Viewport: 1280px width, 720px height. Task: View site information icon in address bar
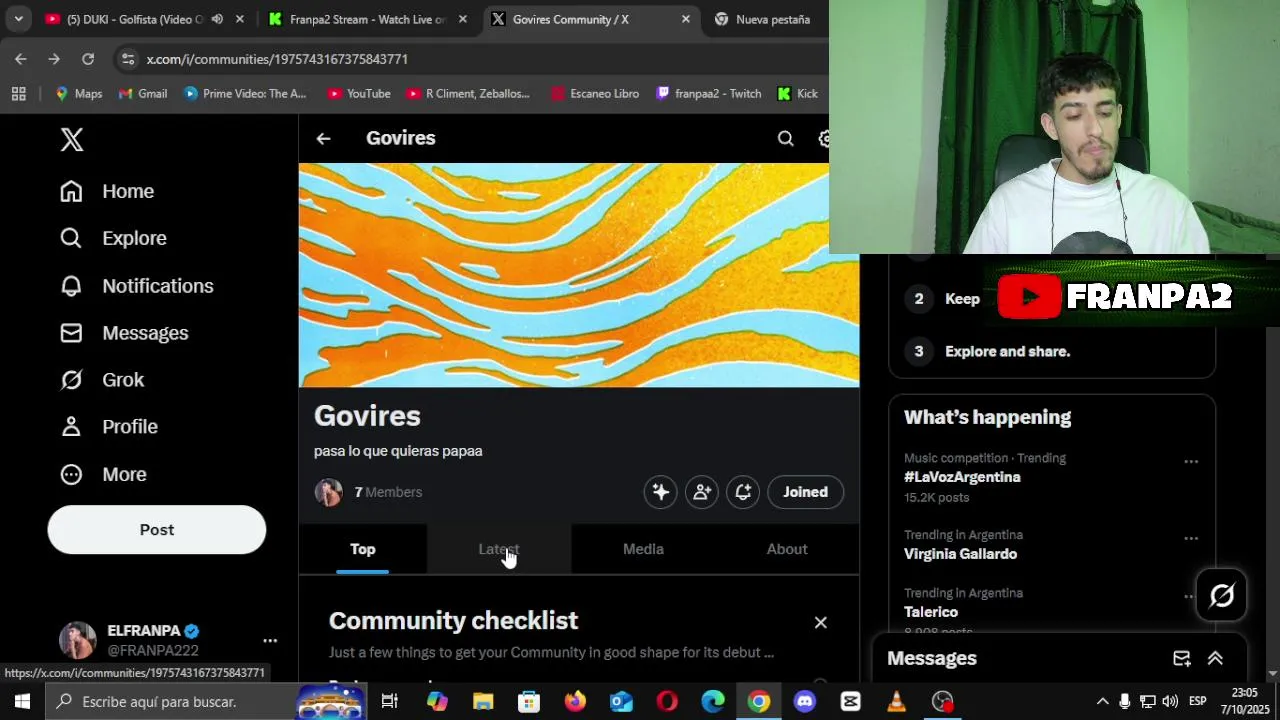point(127,59)
